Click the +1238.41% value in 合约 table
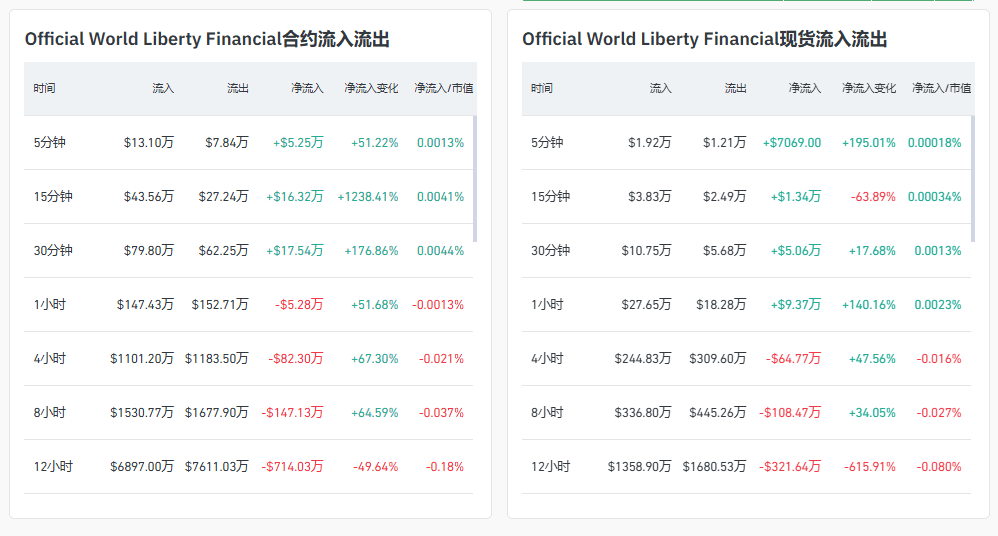The height and width of the screenshot is (536, 998). coord(367,197)
